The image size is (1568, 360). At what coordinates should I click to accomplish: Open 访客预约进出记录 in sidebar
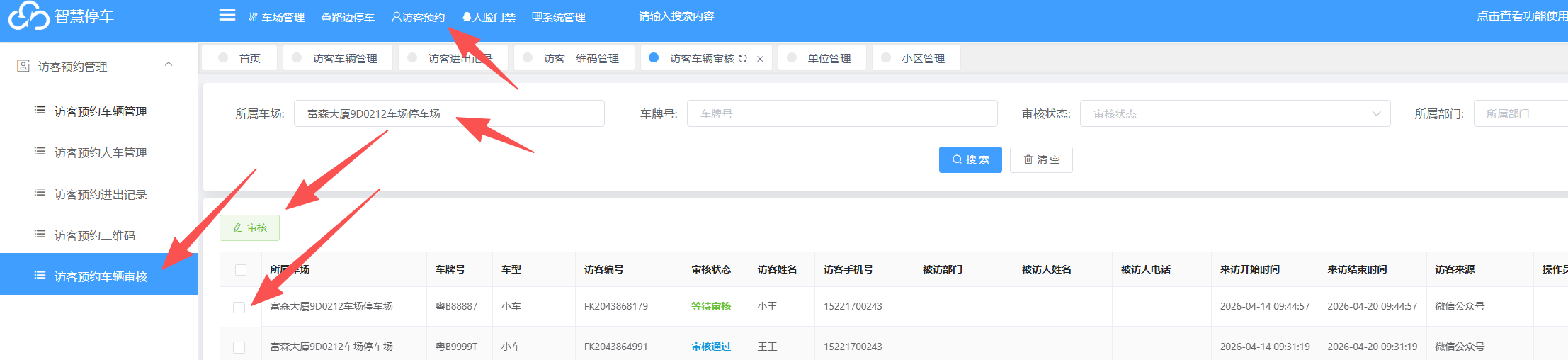point(101,194)
